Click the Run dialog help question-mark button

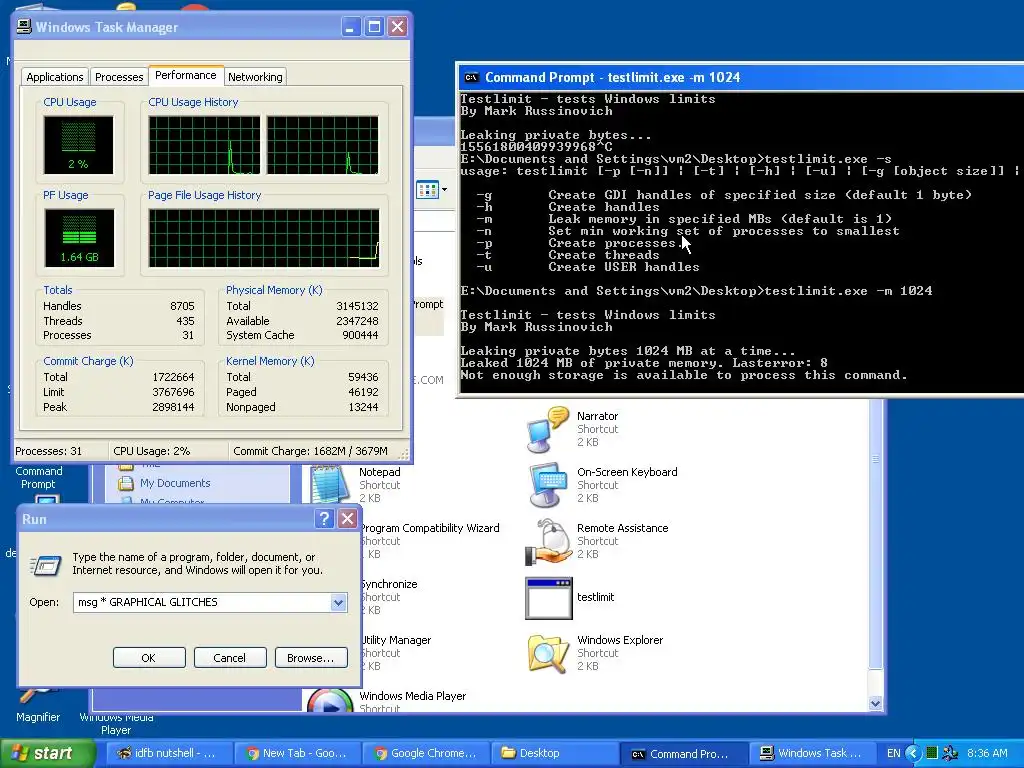[x=324, y=519]
